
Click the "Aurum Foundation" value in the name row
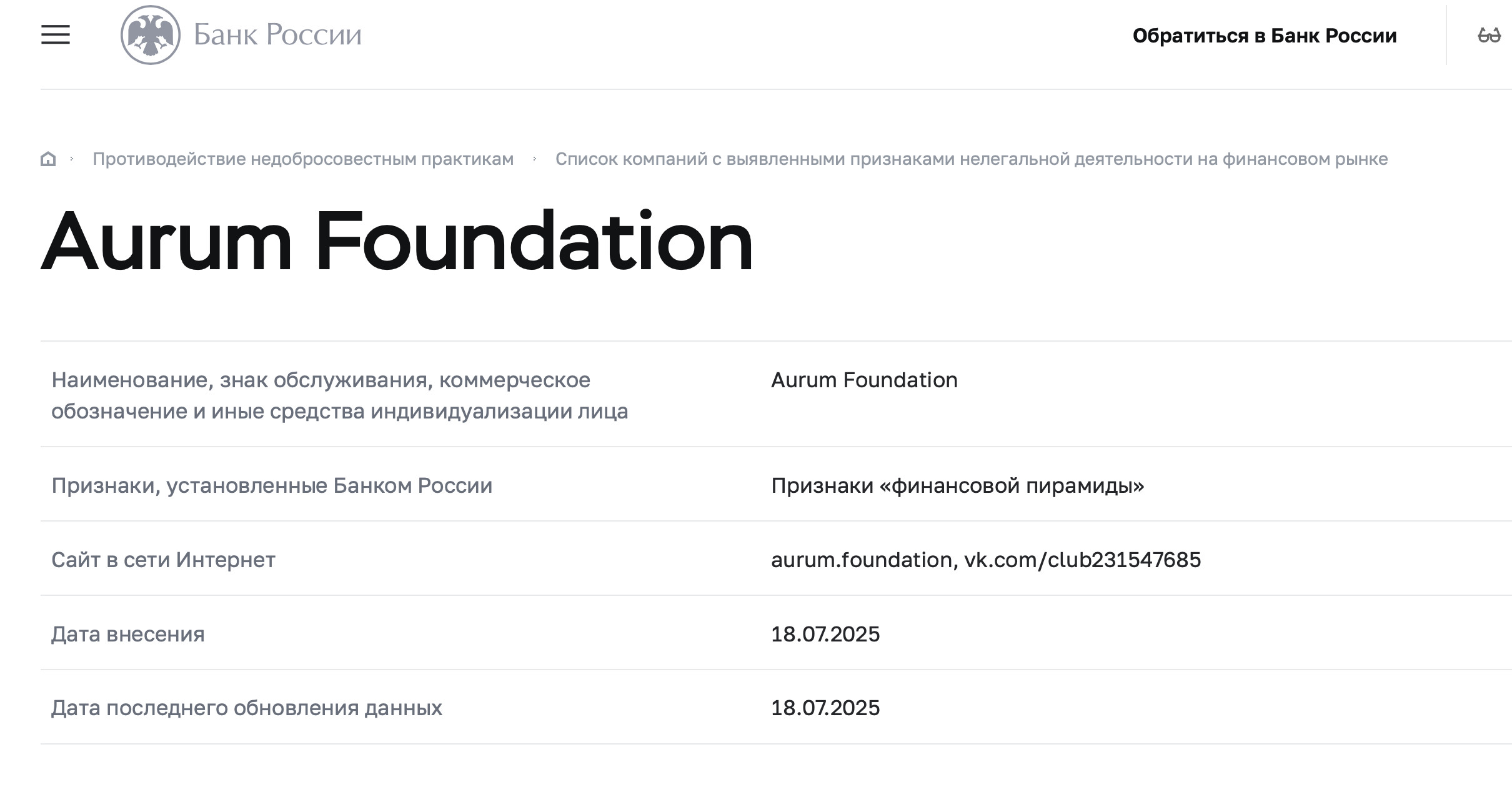[x=863, y=380]
